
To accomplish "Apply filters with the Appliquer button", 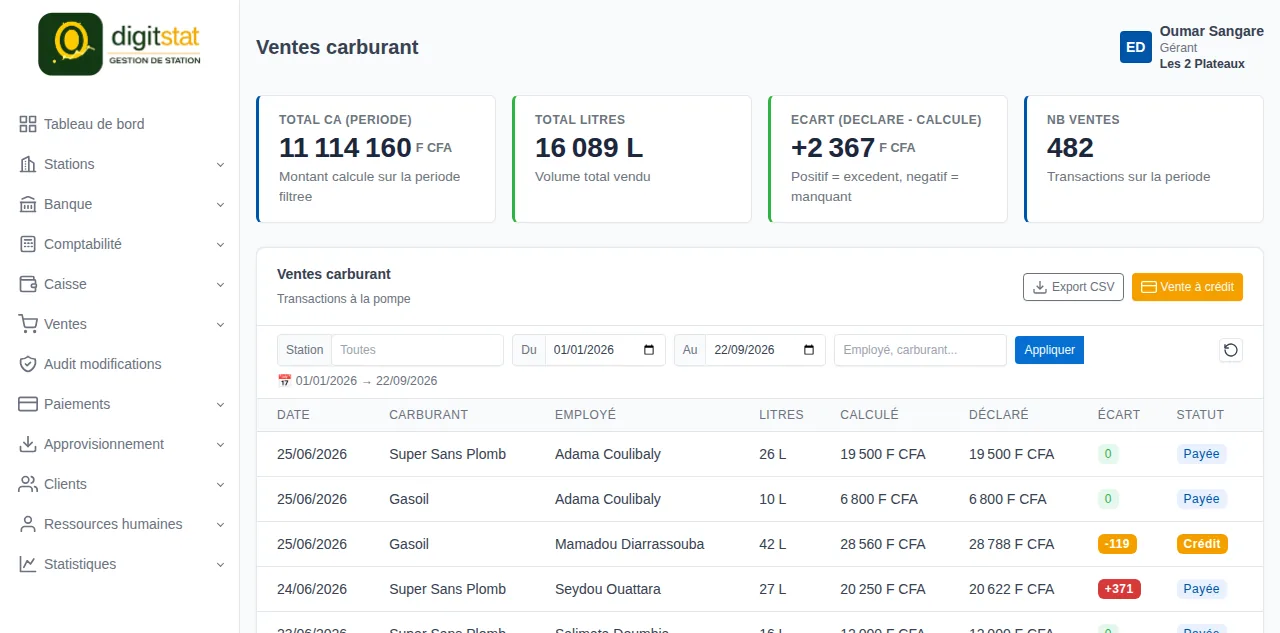I will [x=1049, y=350].
